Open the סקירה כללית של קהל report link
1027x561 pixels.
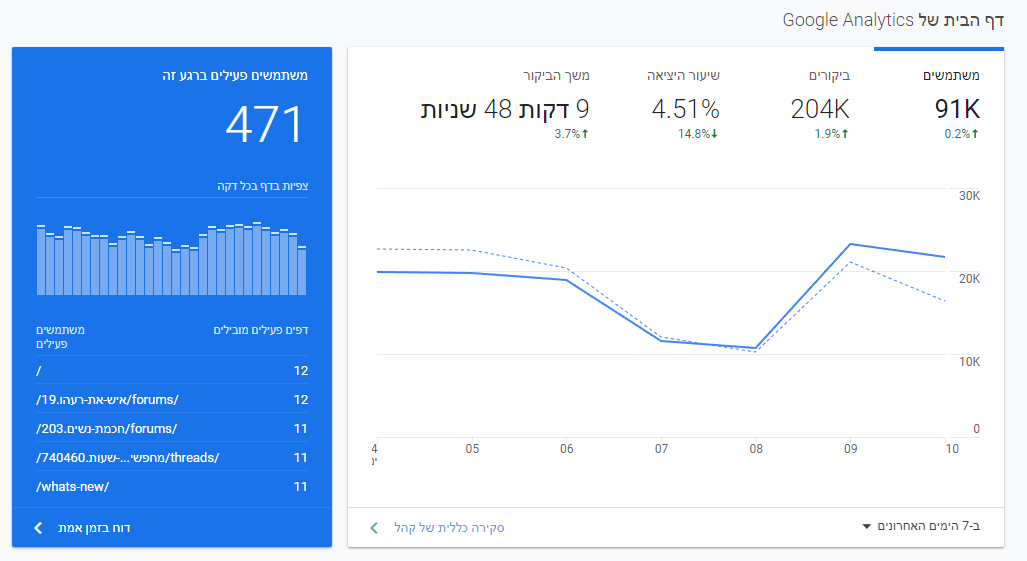click(x=449, y=528)
